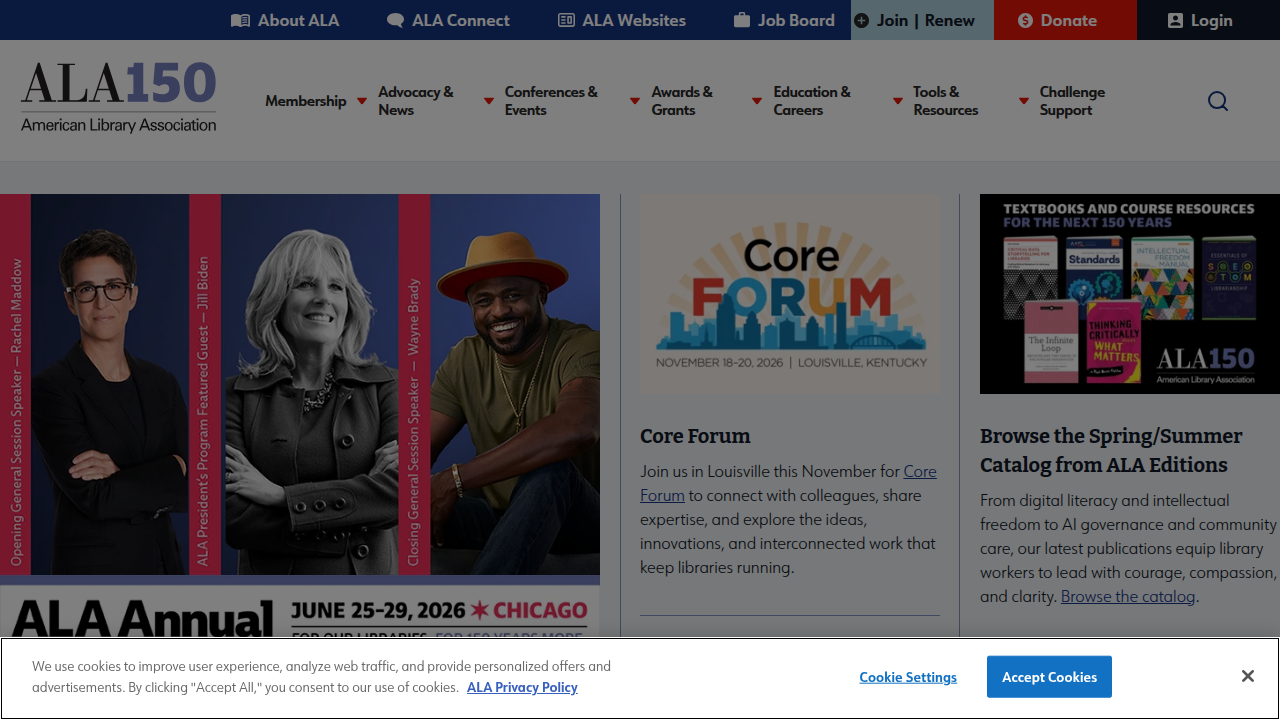Open the About ALA link
The image size is (1280, 720).
[x=285, y=20]
